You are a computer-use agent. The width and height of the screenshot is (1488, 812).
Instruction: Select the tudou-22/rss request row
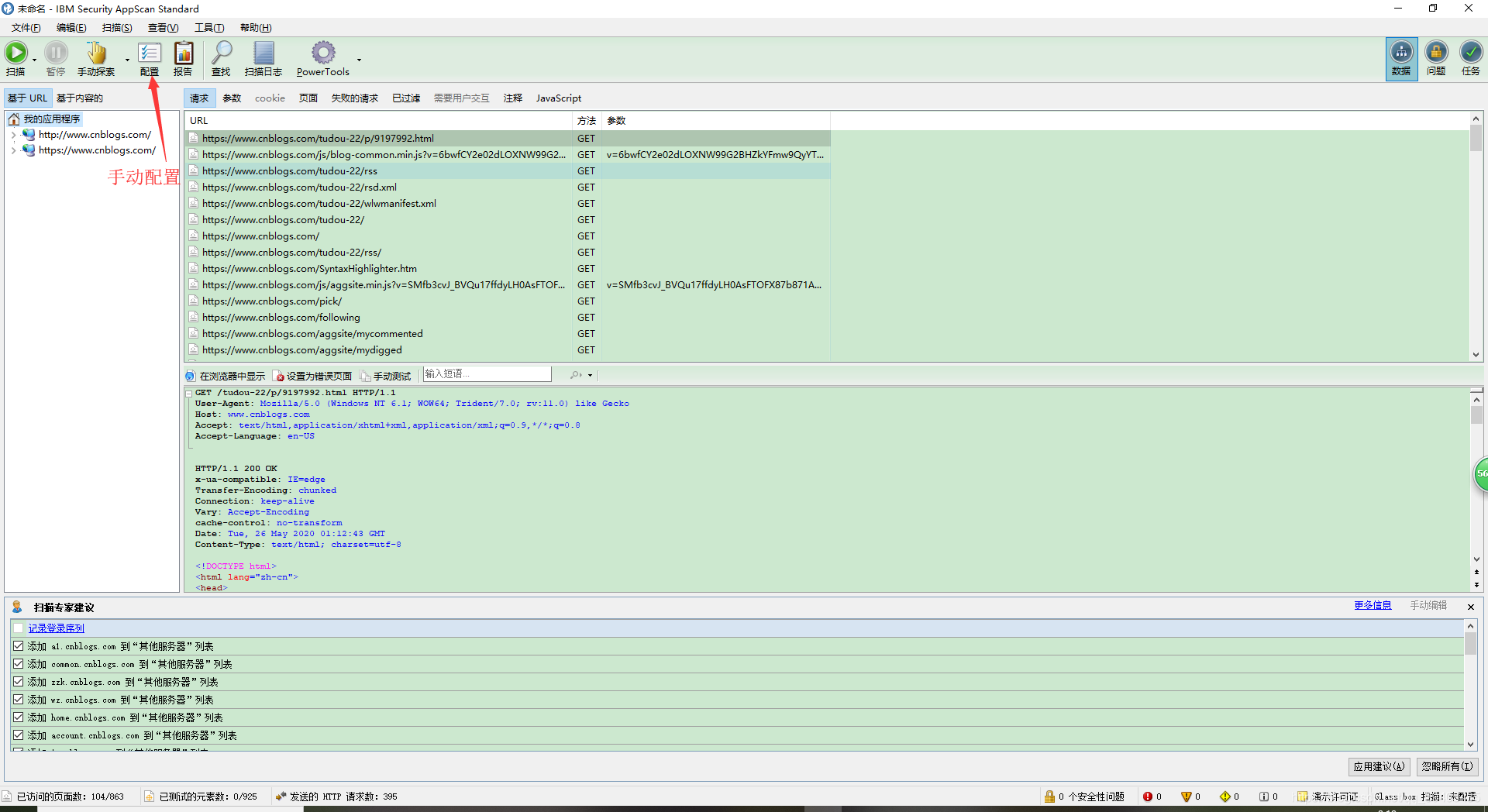pyautogui.click(x=508, y=171)
